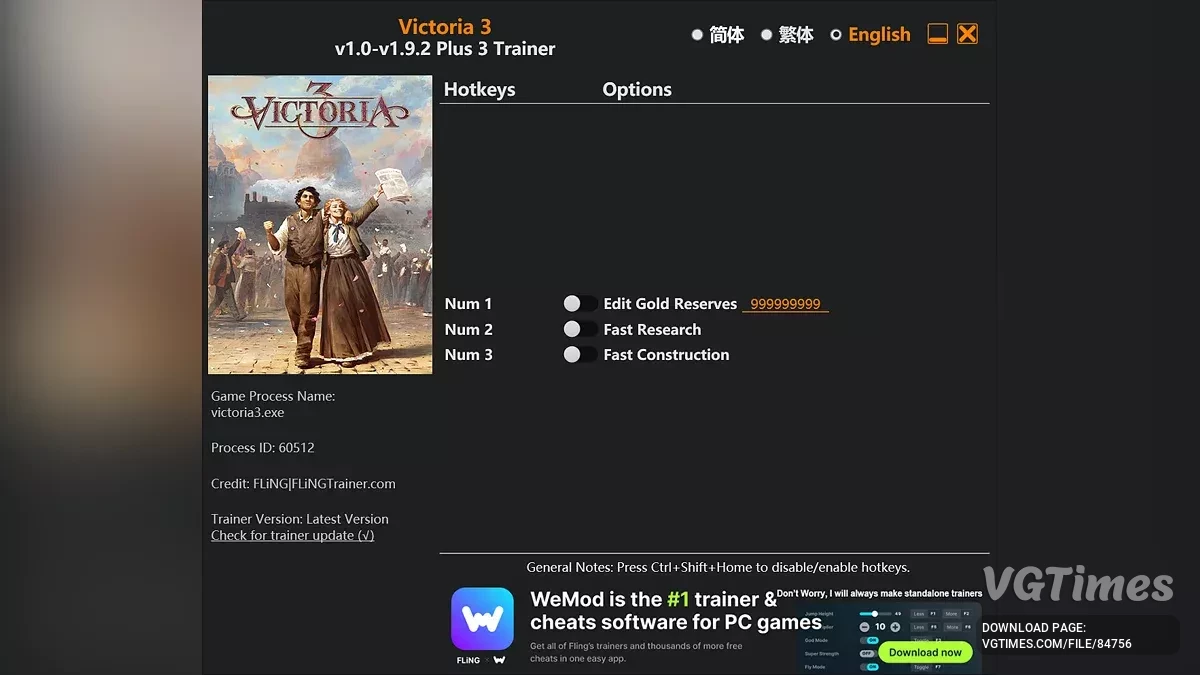Click the Options column header

[x=637, y=89]
